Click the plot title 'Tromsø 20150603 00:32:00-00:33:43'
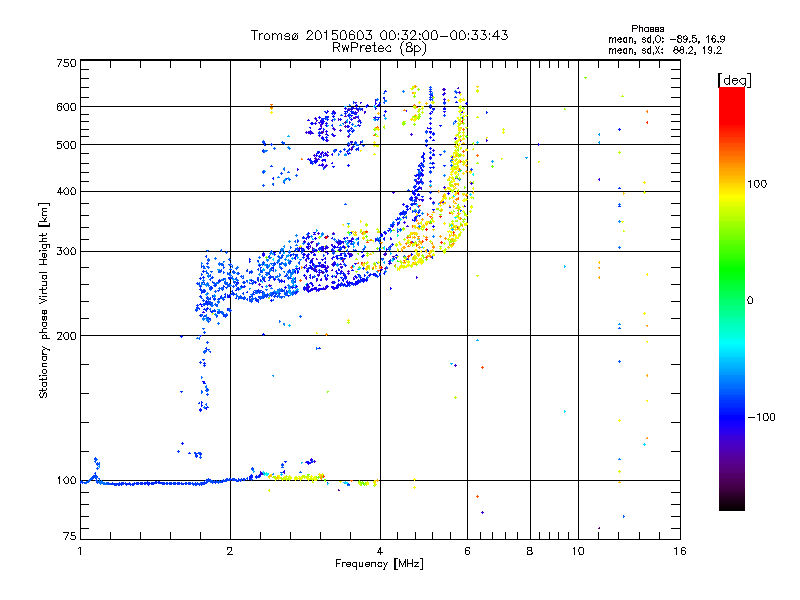The width and height of the screenshot is (800, 600). coord(379,35)
